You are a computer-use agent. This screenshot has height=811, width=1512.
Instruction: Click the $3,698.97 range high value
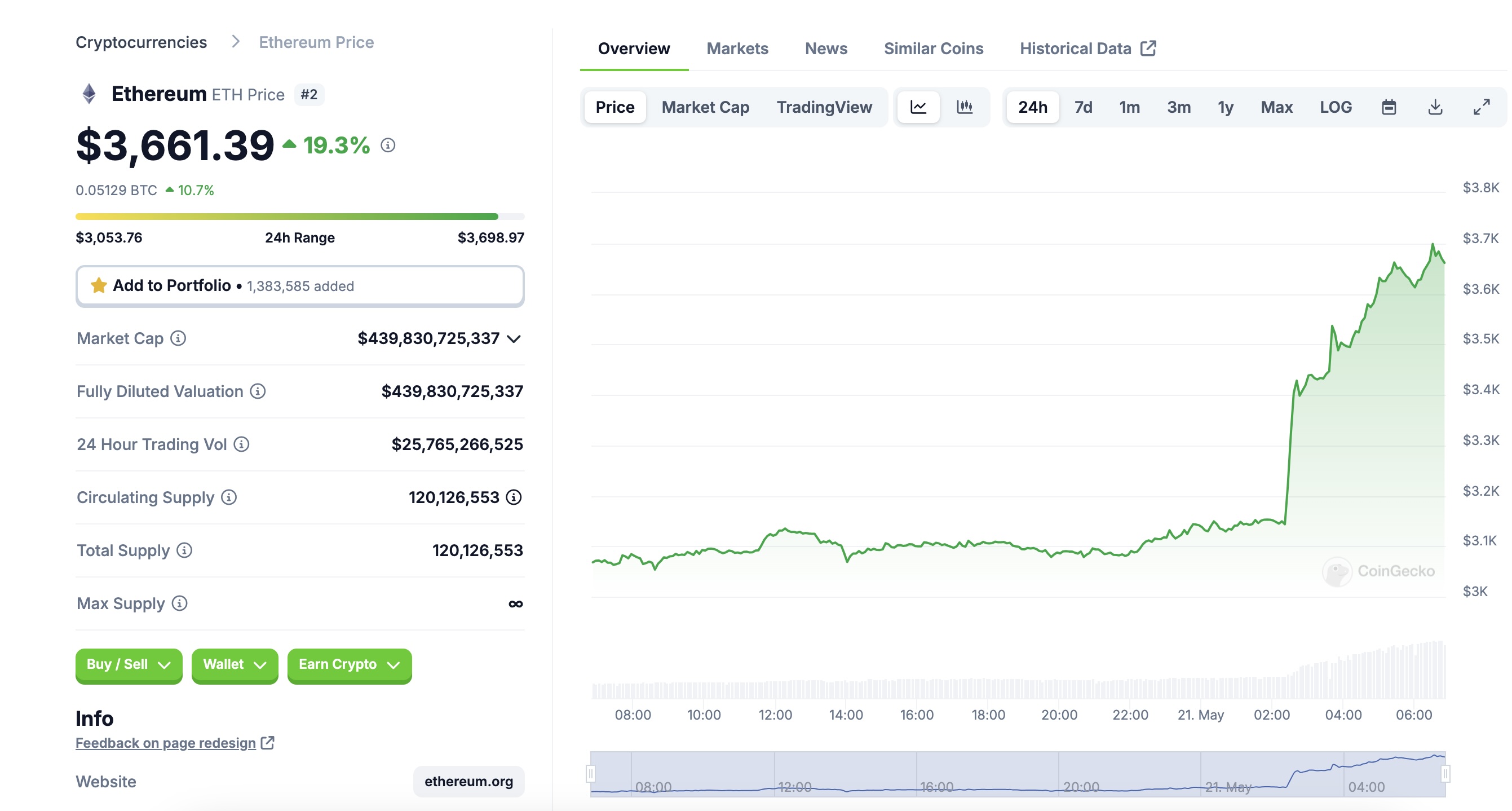[x=490, y=238]
